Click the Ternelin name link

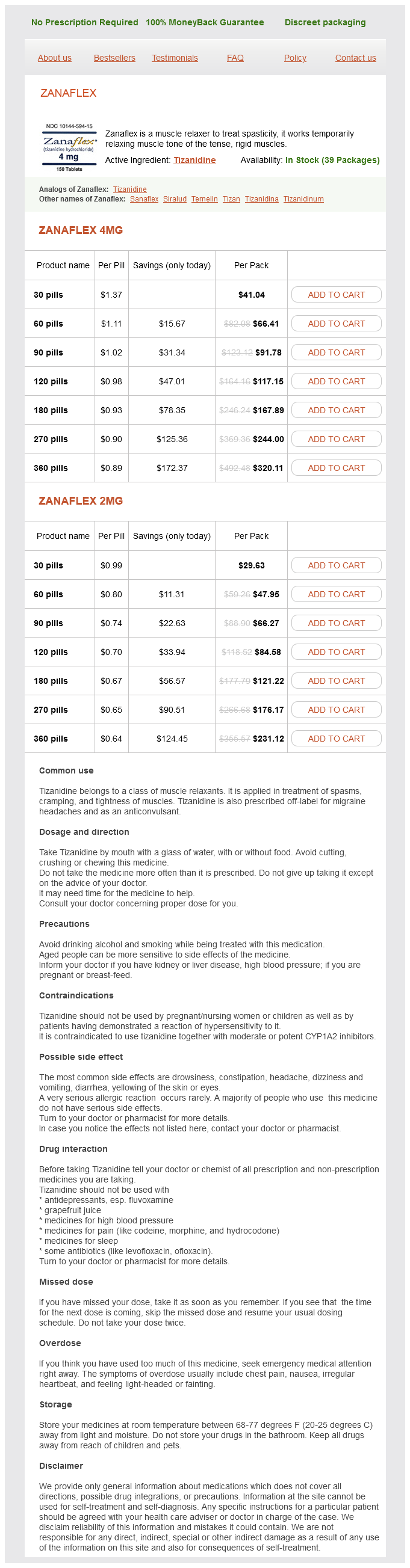(204, 199)
